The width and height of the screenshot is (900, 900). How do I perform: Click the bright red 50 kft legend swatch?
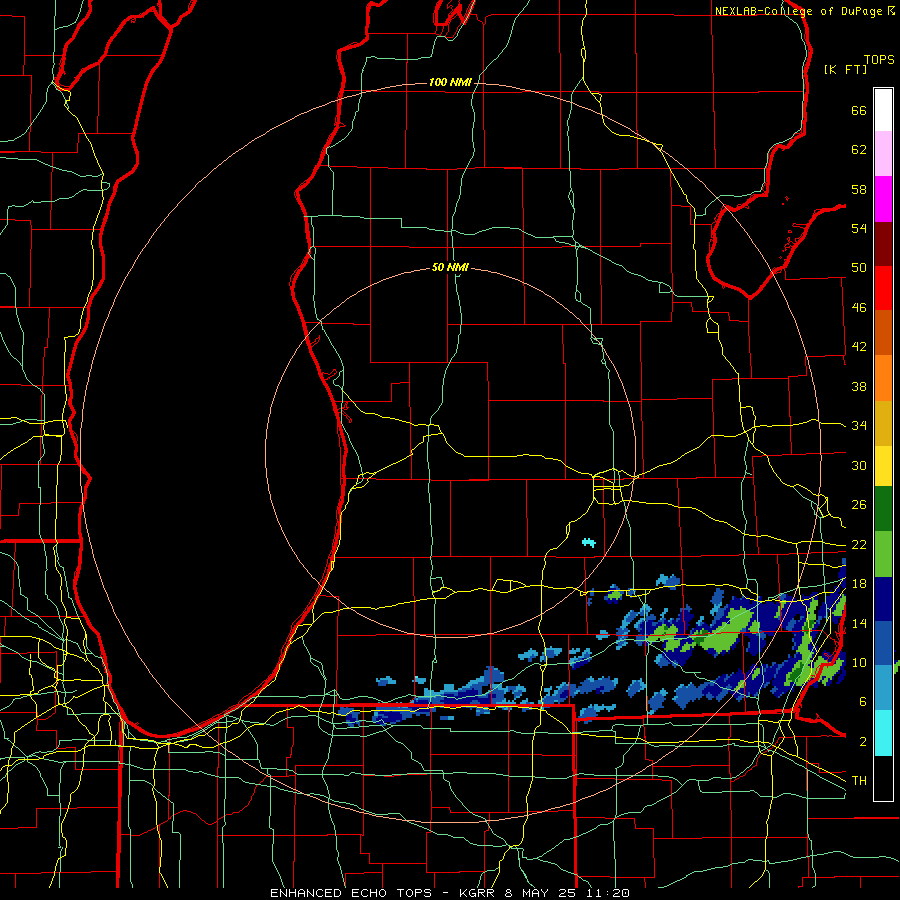click(883, 288)
